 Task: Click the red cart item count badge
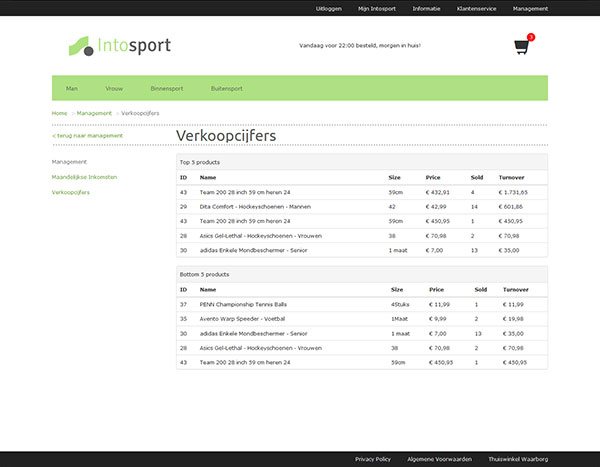click(x=530, y=37)
